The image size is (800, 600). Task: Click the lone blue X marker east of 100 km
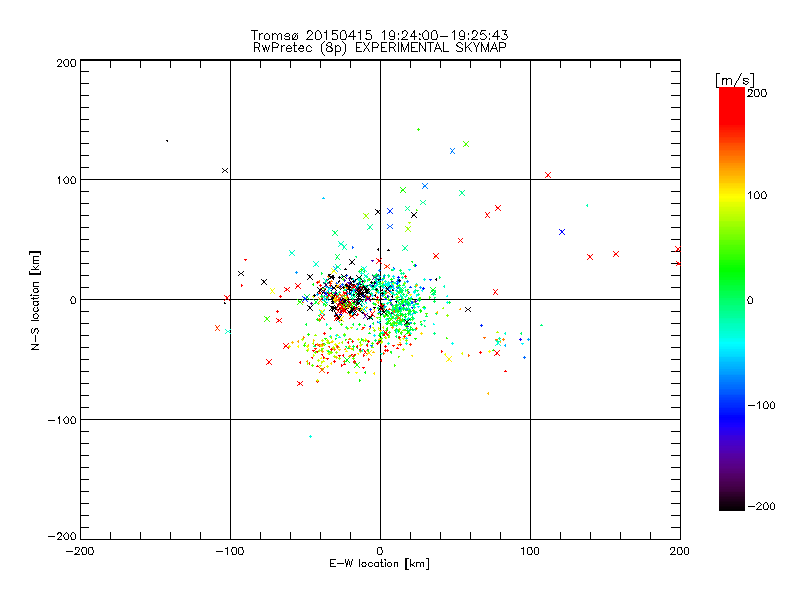(x=562, y=232)
